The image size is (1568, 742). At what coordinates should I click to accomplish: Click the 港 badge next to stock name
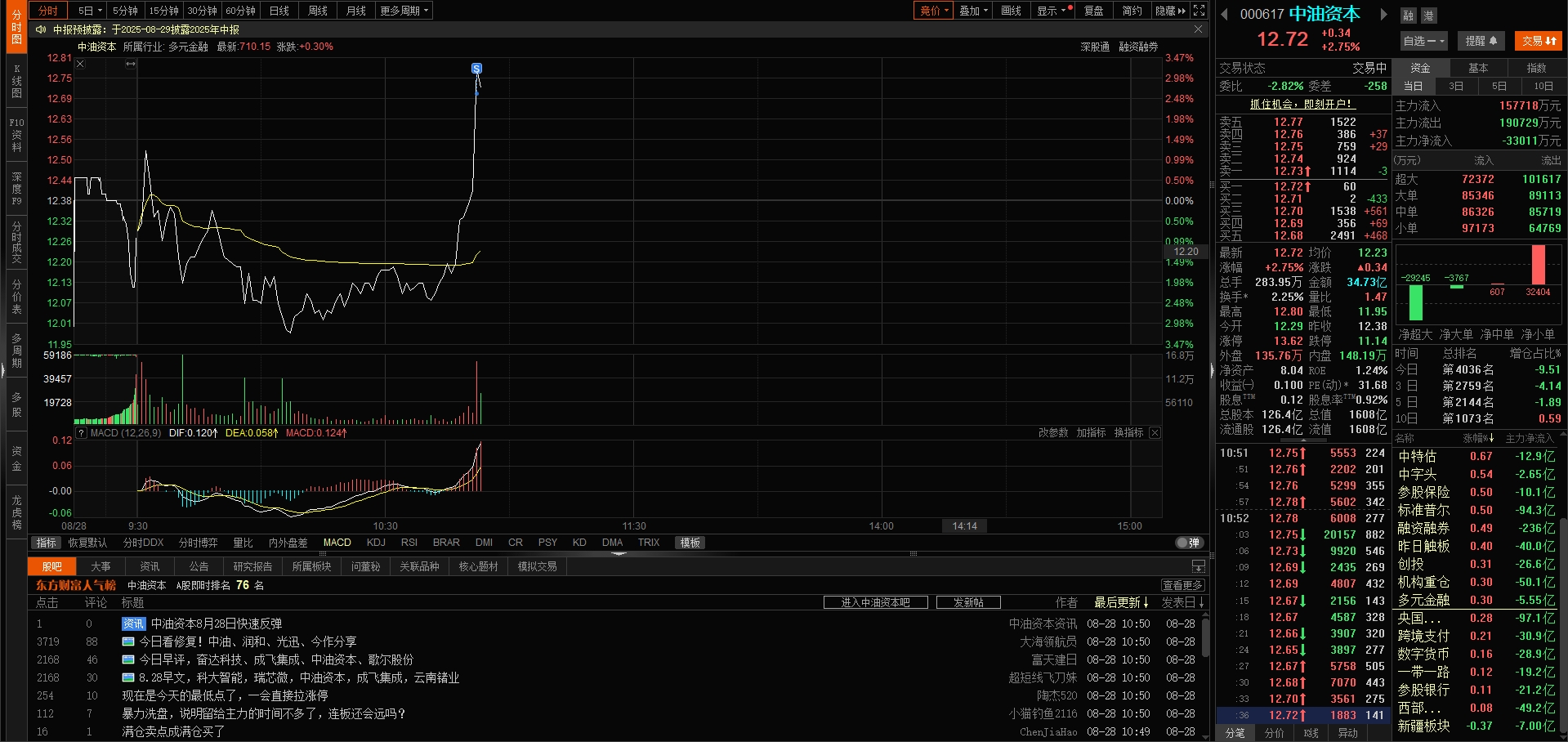coord(1428,16)
